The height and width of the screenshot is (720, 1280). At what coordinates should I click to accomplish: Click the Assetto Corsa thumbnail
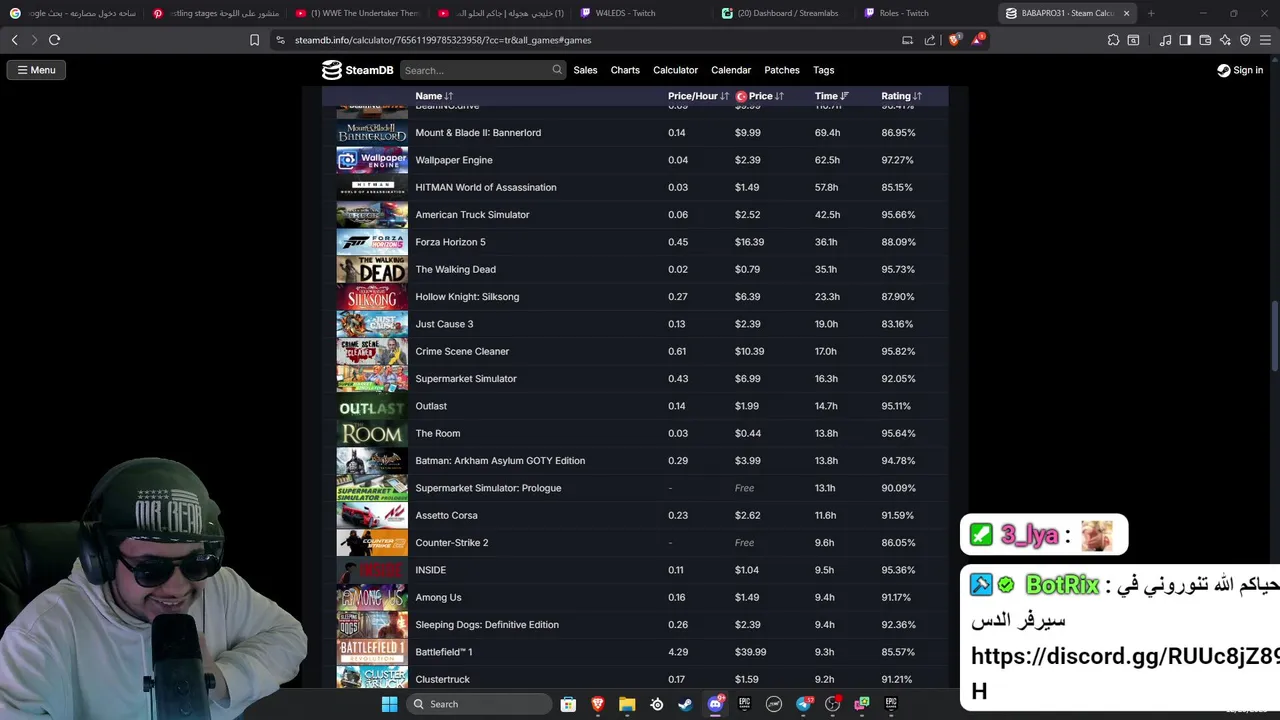372,515
